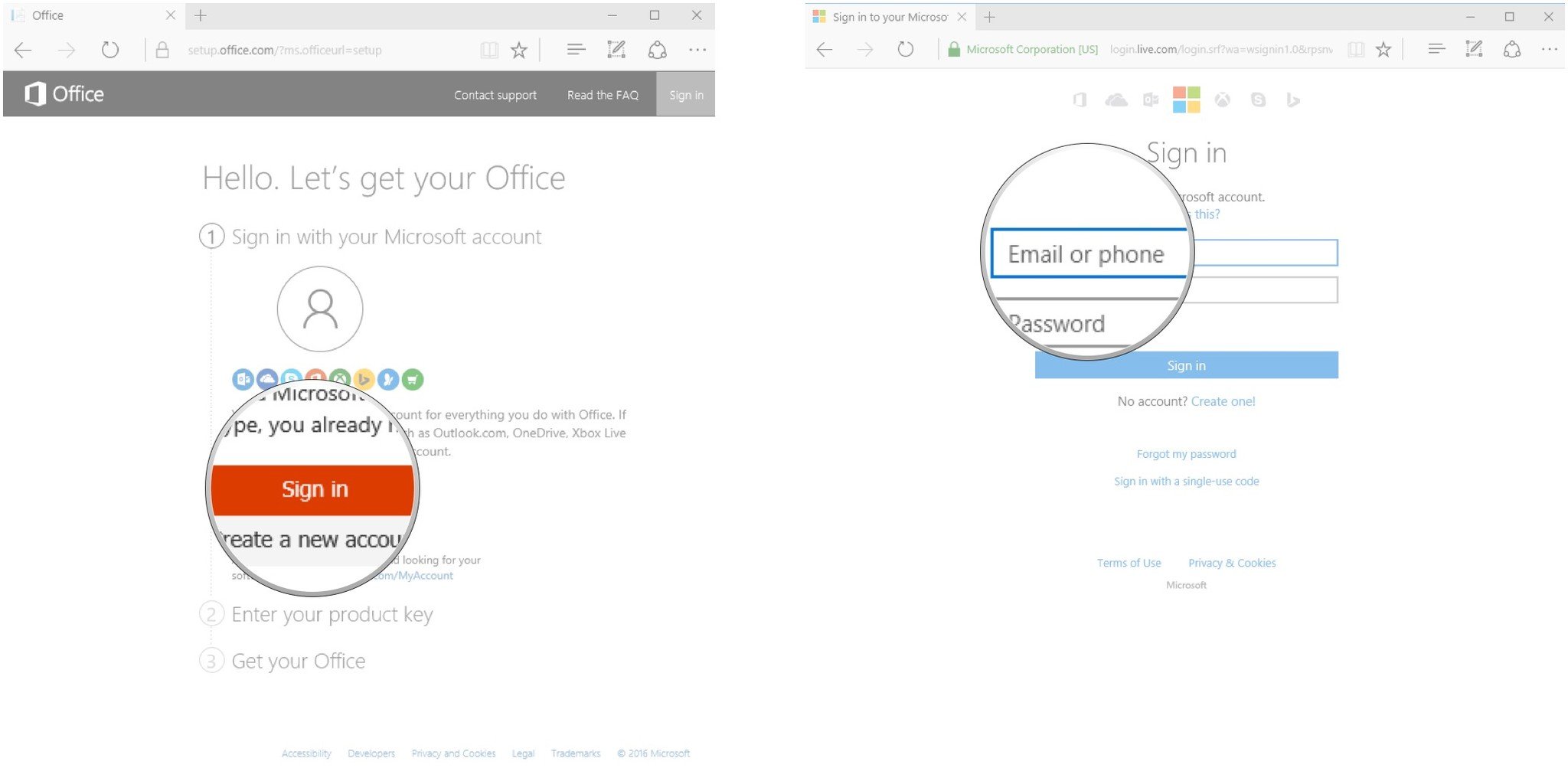1568x781 pixels.
Task: Click the gray Outlook icon on sign-in page
Action: tap(1151, 100)
